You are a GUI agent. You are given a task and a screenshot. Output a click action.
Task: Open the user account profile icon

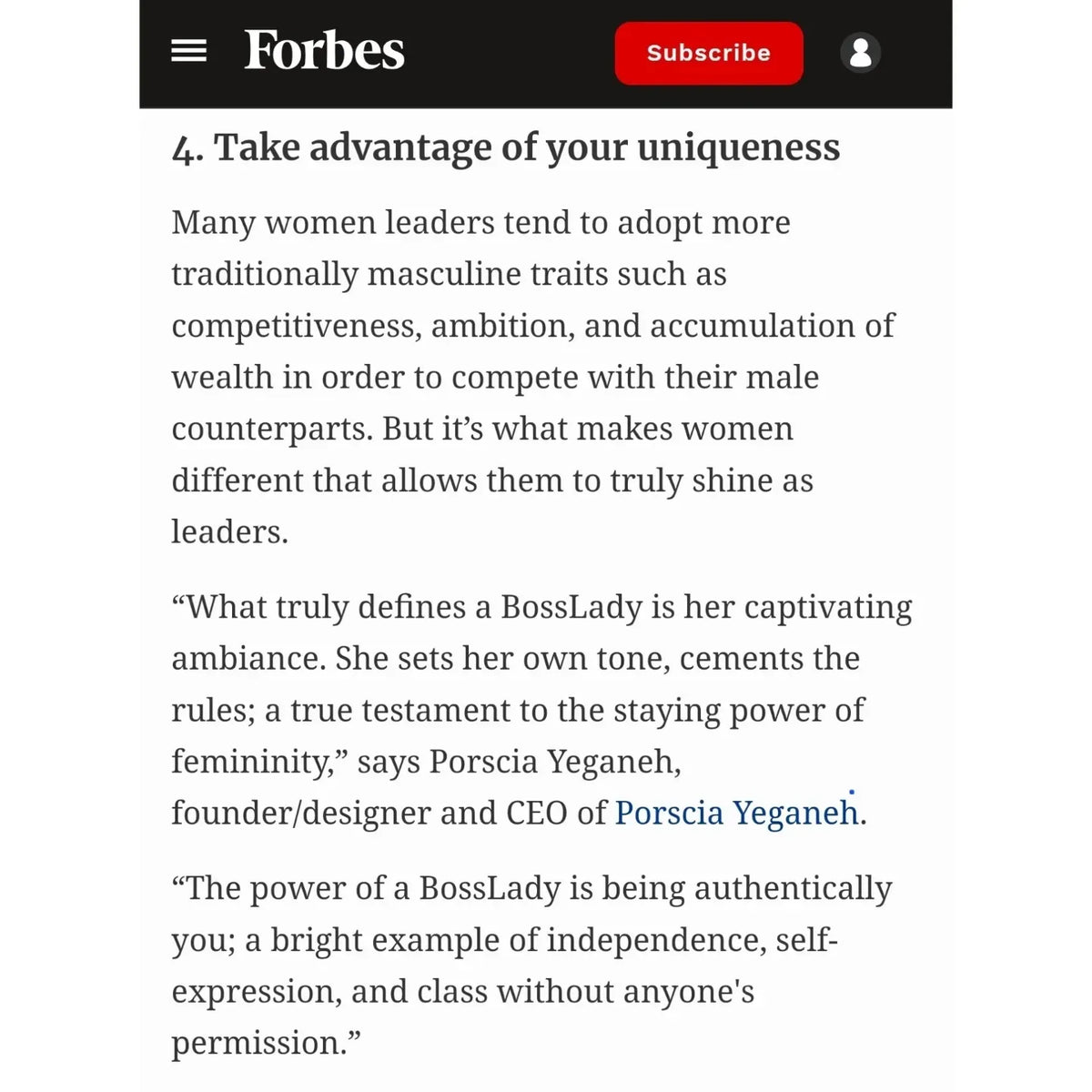coord(860,52)
